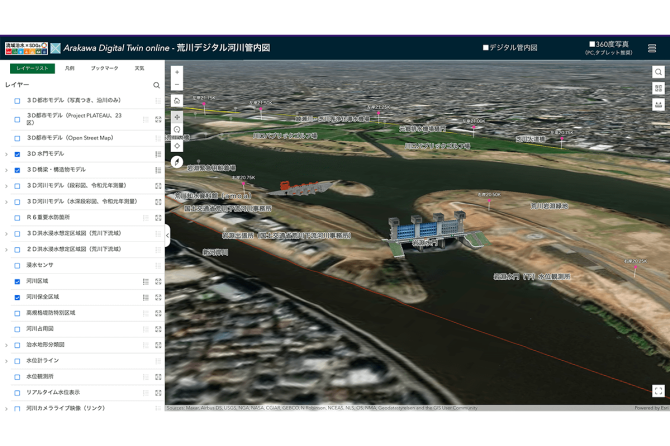Open the basemap gallery grid icon
670x446 pixels.
pos(658,88)
